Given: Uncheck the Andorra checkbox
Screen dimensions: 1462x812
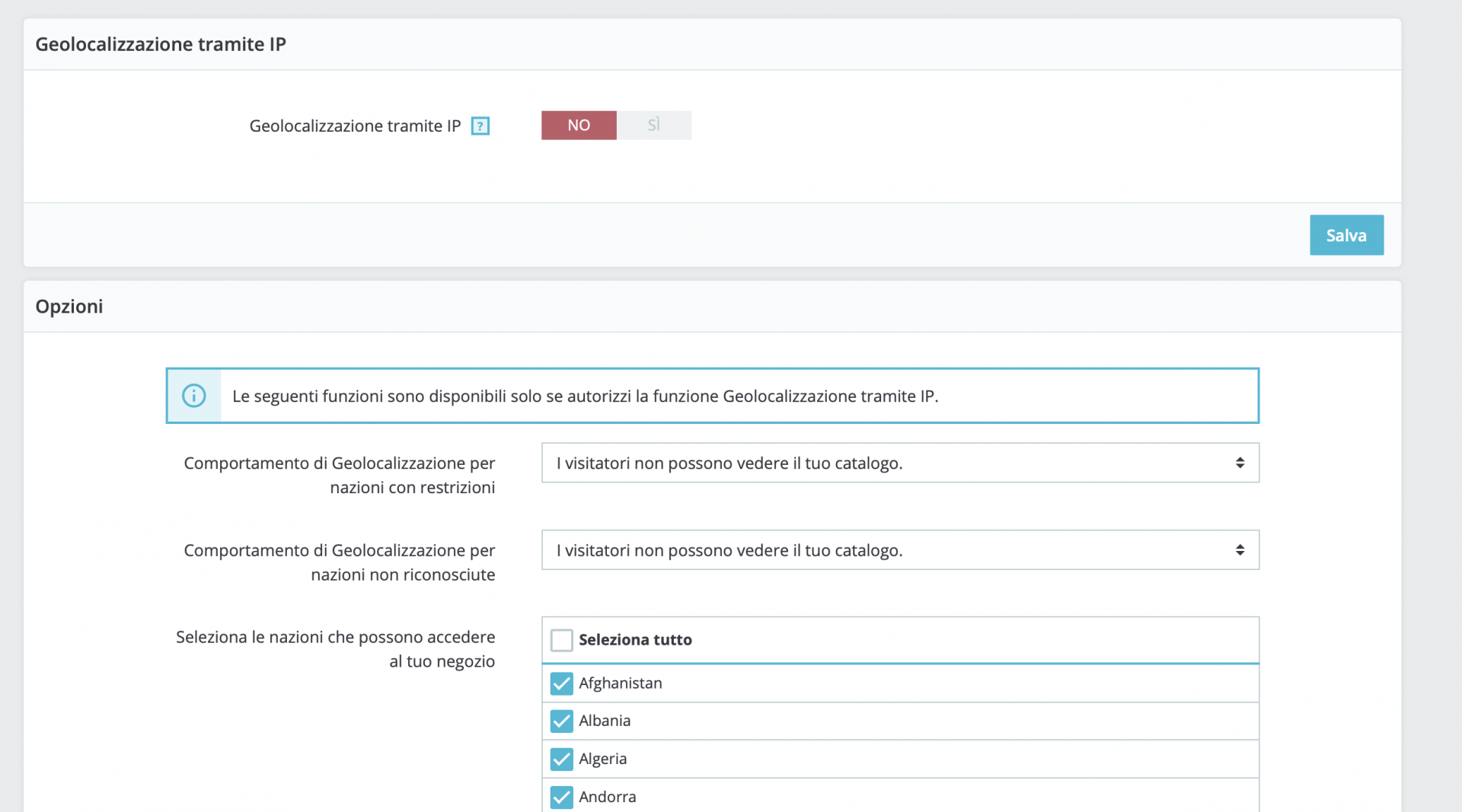Looking at the screenshot, I should pos(562,797).
